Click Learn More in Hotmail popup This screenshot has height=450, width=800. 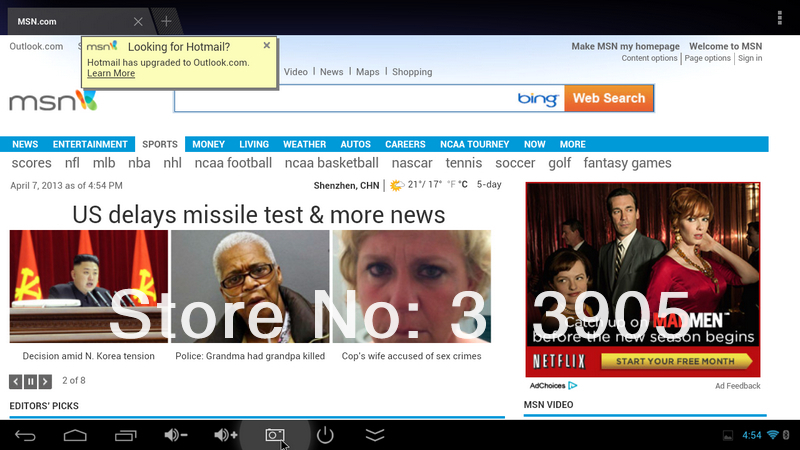point(111,73)
